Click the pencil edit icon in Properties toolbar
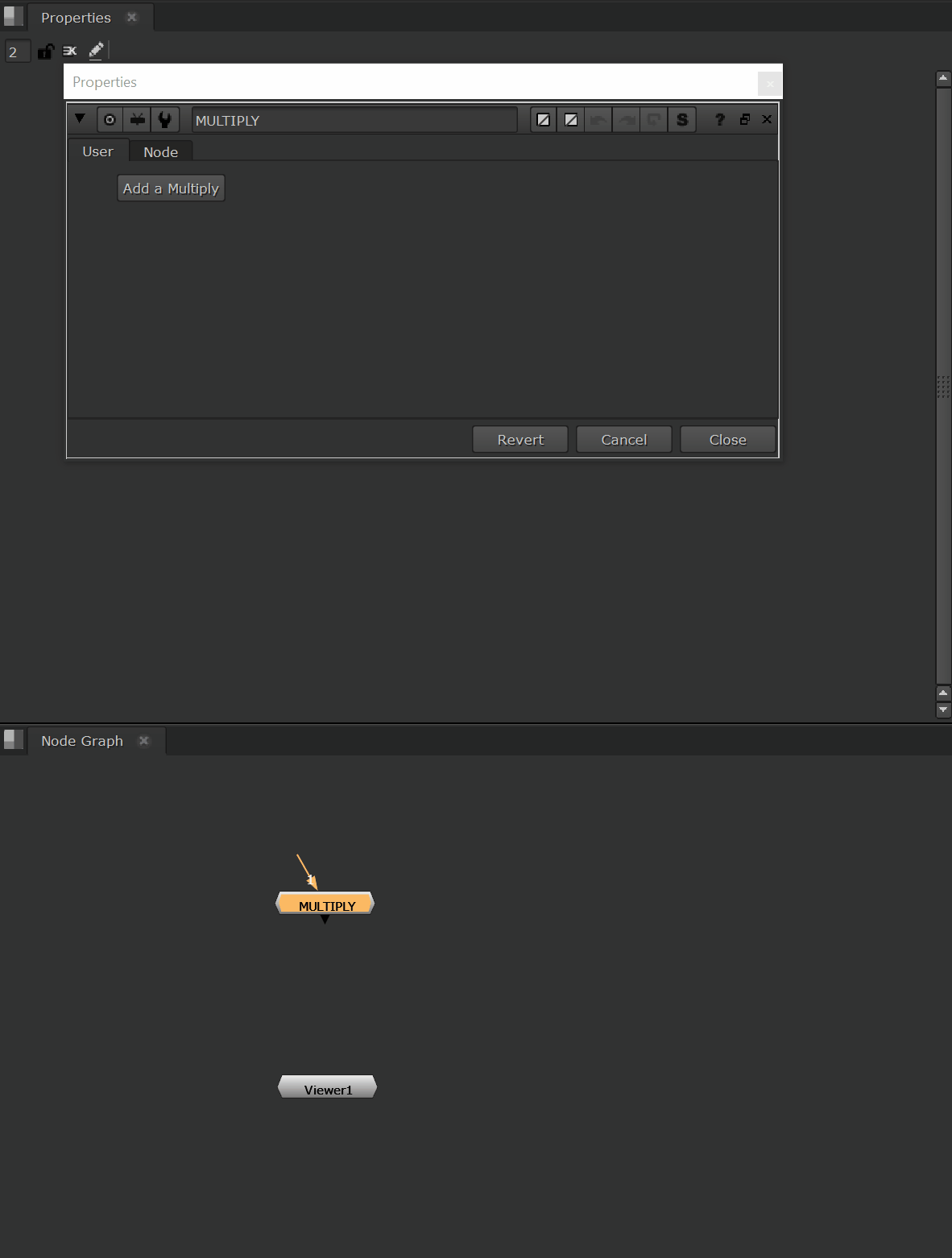This screenshot has height=1258, width=952. [x=96, y=51]
